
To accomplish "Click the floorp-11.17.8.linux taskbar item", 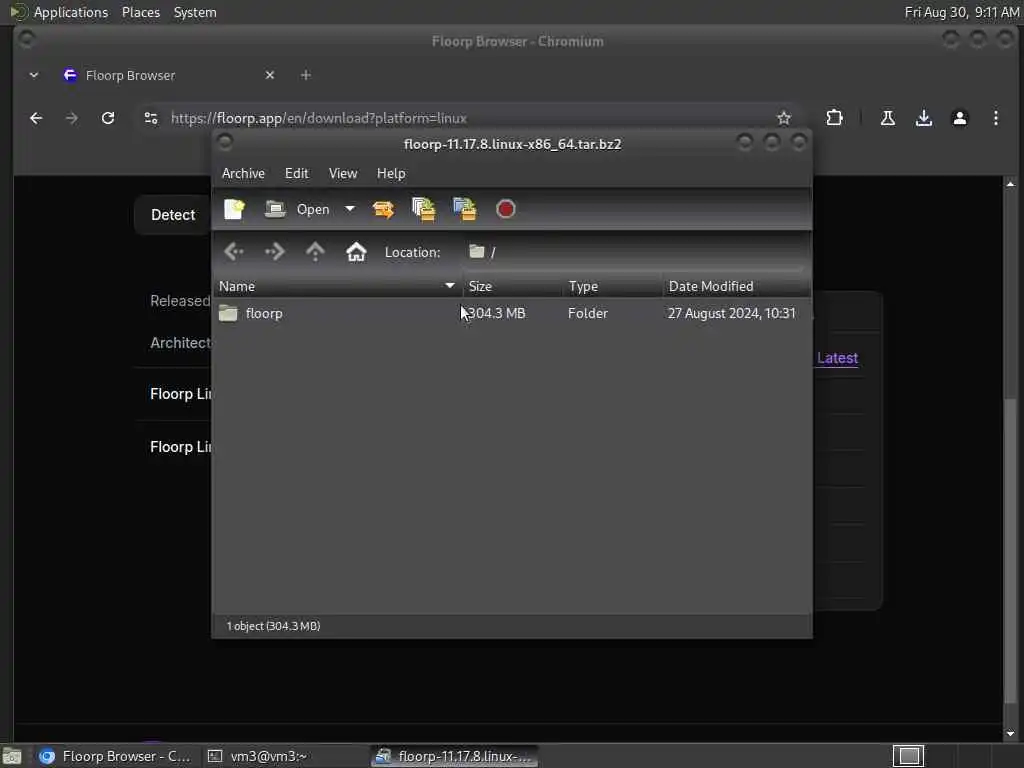I will tap(455, 756).
